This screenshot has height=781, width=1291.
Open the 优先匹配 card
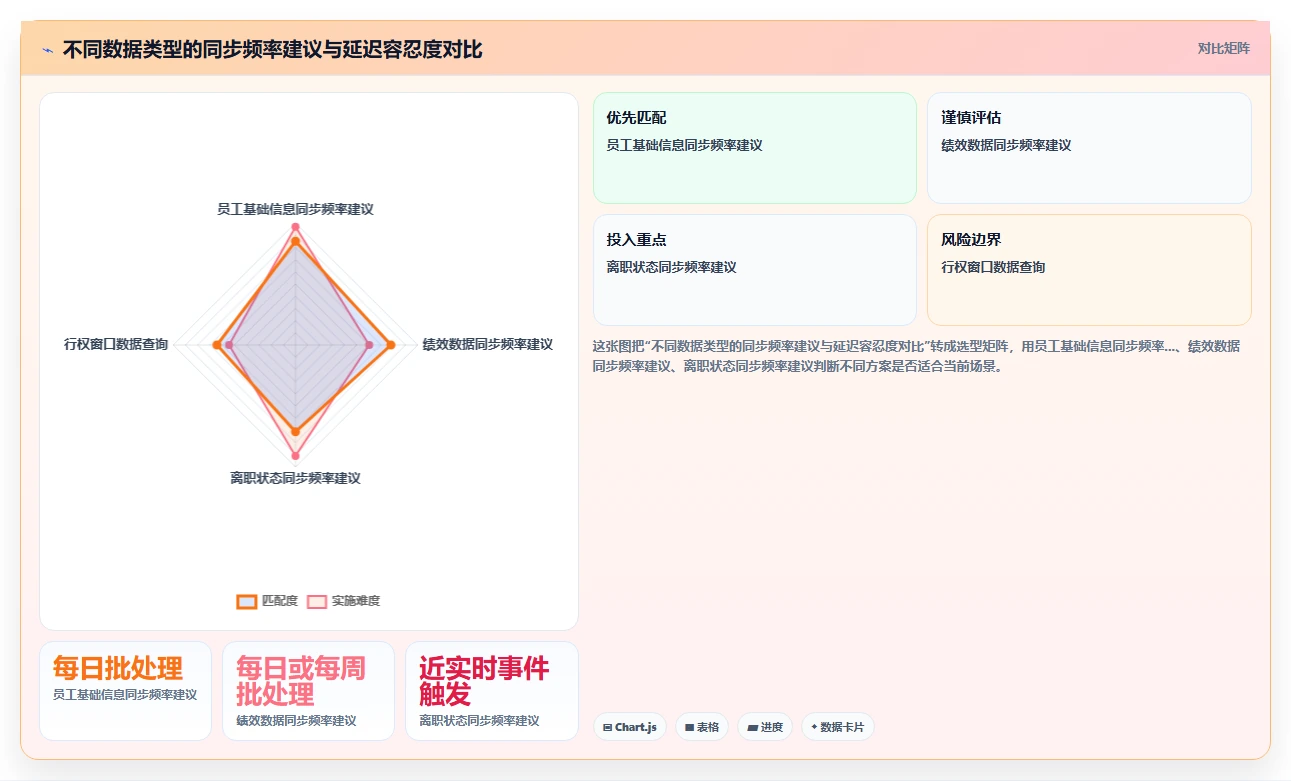755,148
